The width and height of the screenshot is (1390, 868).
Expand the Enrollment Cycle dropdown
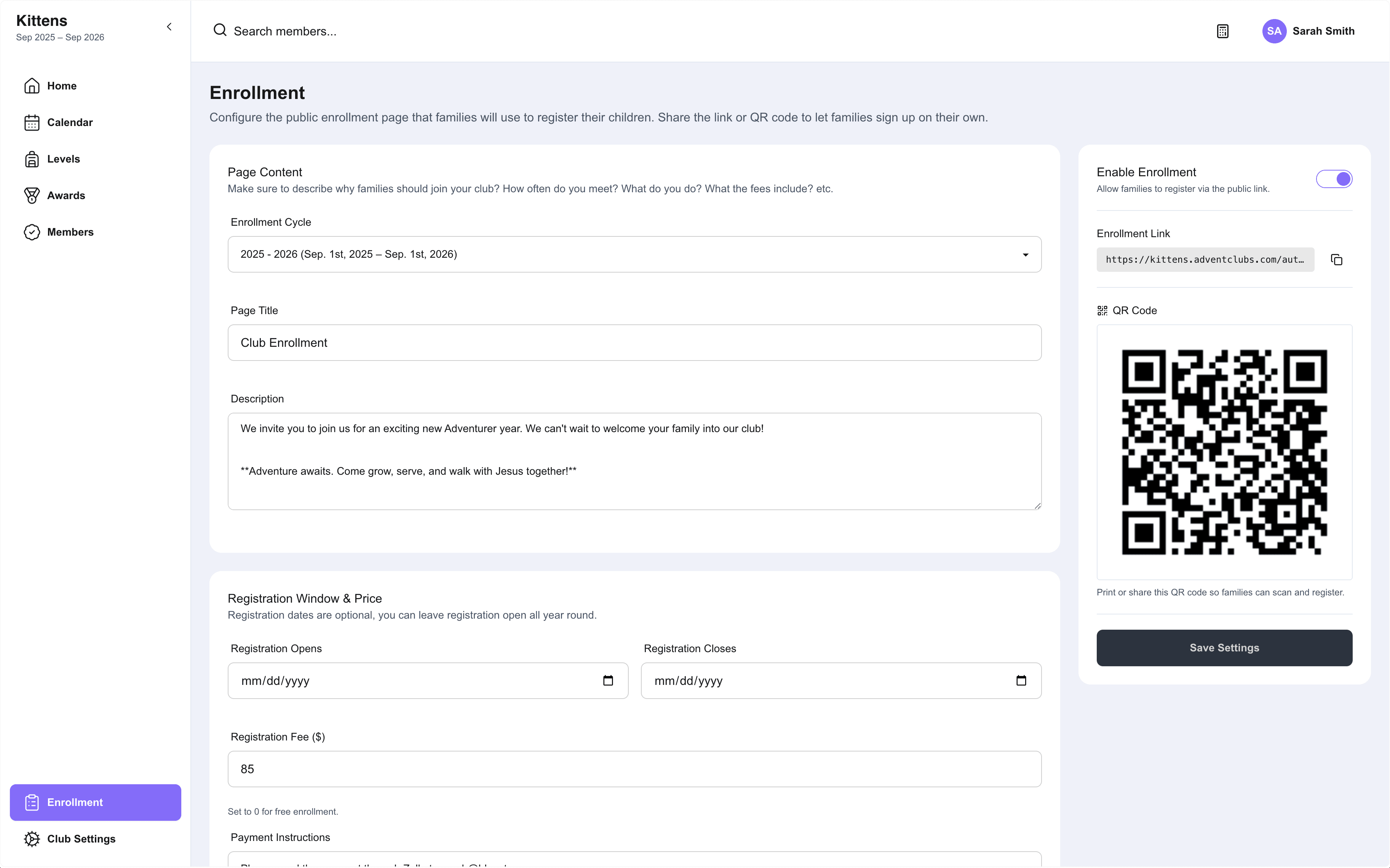pos(634,254)
